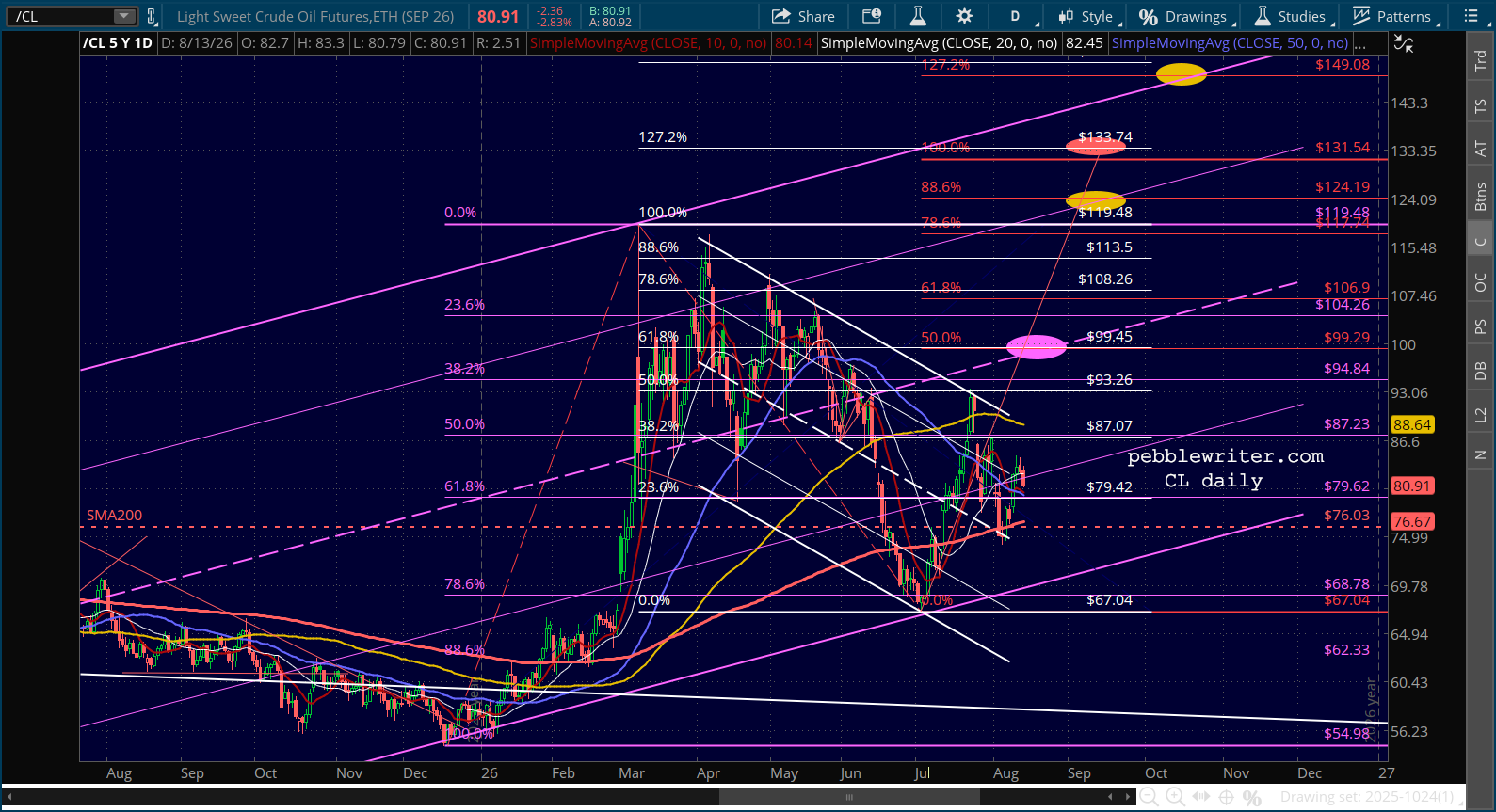Click the $113.5 Fibonacci price label
Viewport: 1496px width, 812px height.
pos(1109,247)
